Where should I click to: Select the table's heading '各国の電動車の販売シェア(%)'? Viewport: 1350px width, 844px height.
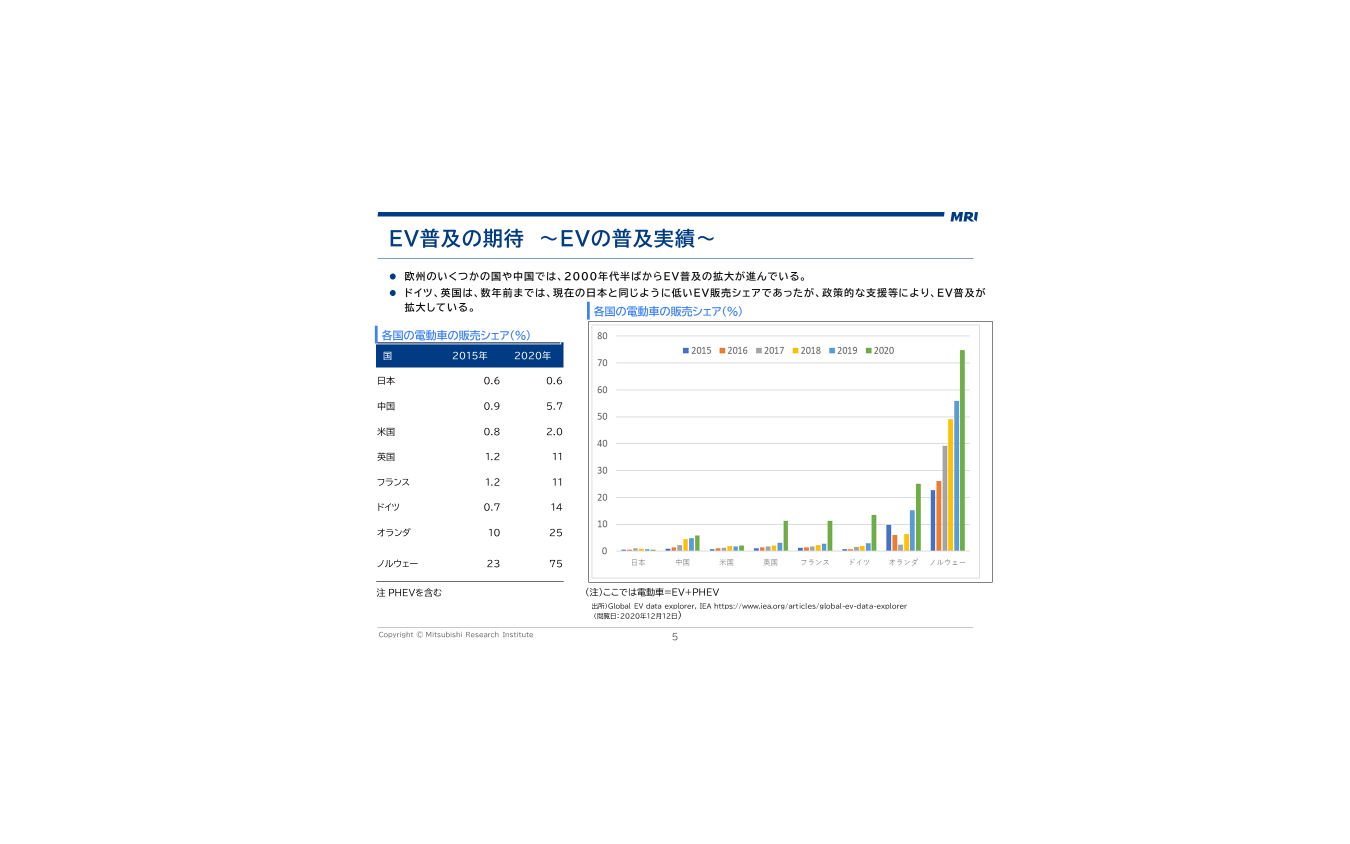[455, 335]
